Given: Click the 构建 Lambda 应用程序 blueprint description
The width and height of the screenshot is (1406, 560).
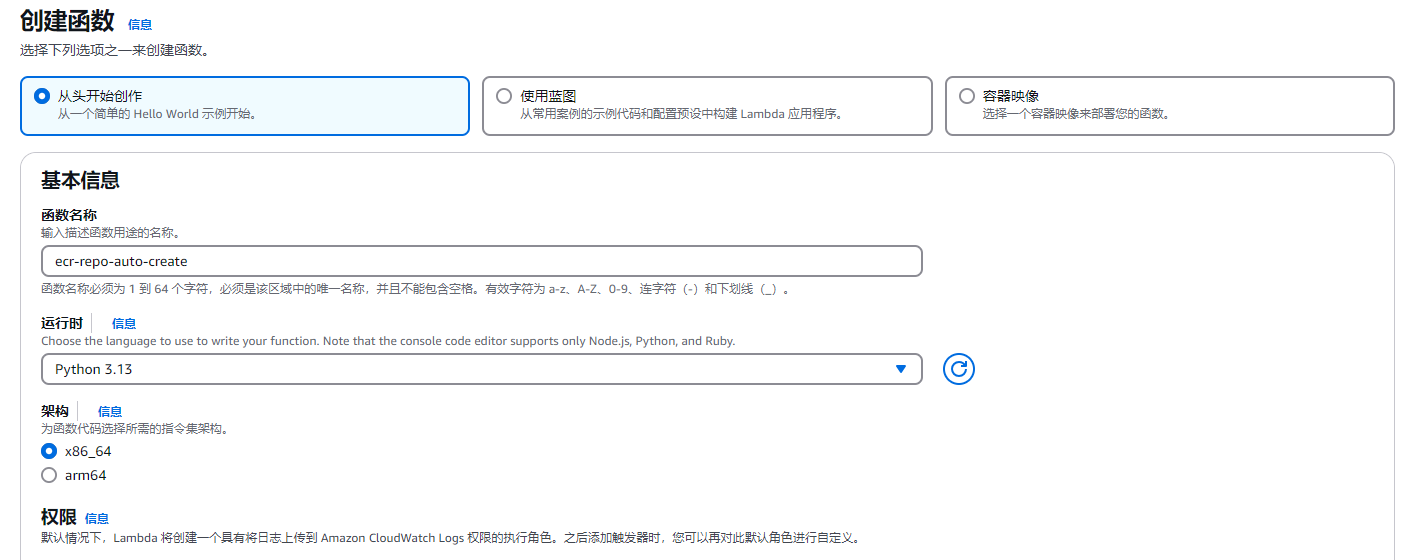Looking at the screenshot, I should (x=681, y=114).
